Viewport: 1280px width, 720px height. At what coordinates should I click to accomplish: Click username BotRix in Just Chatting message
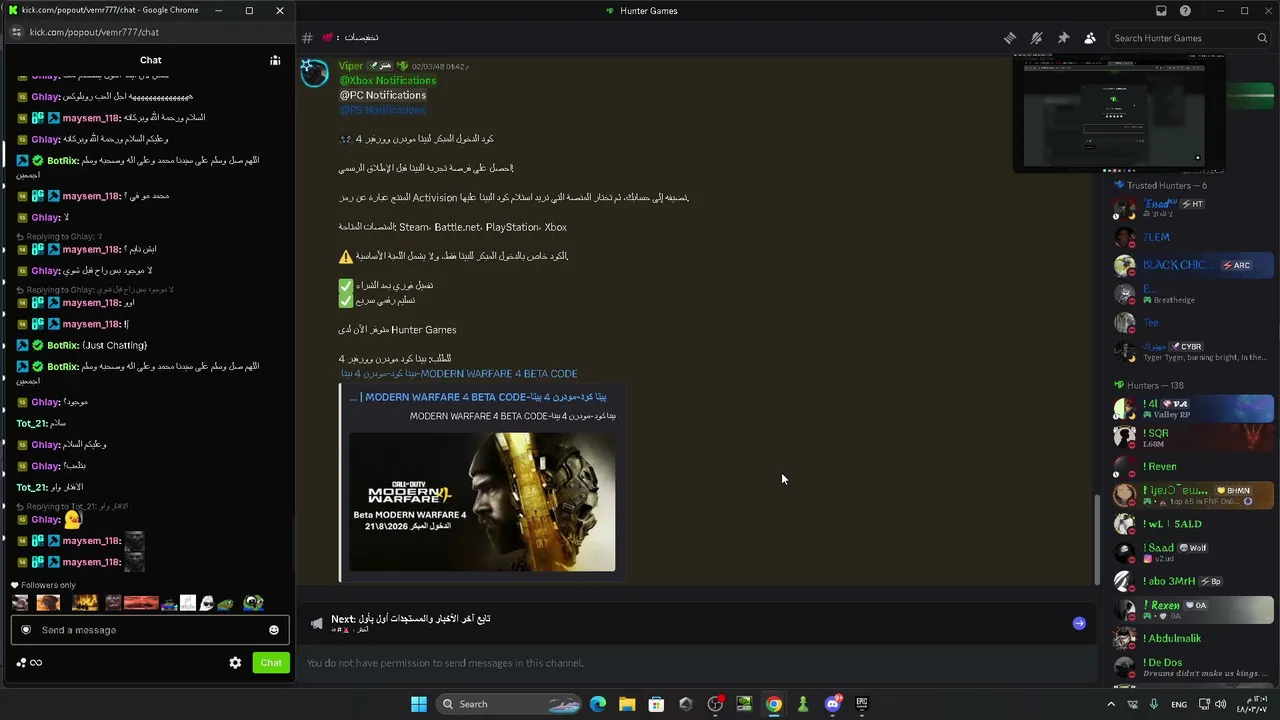point(62,345)
